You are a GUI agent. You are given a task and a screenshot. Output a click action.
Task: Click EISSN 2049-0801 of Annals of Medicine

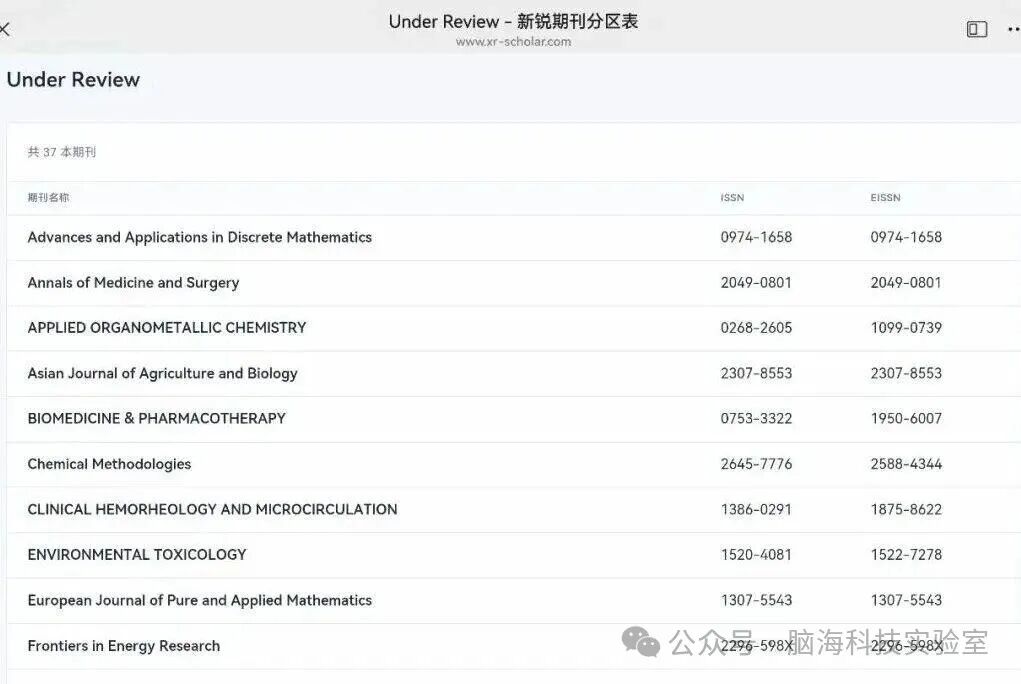906,283
